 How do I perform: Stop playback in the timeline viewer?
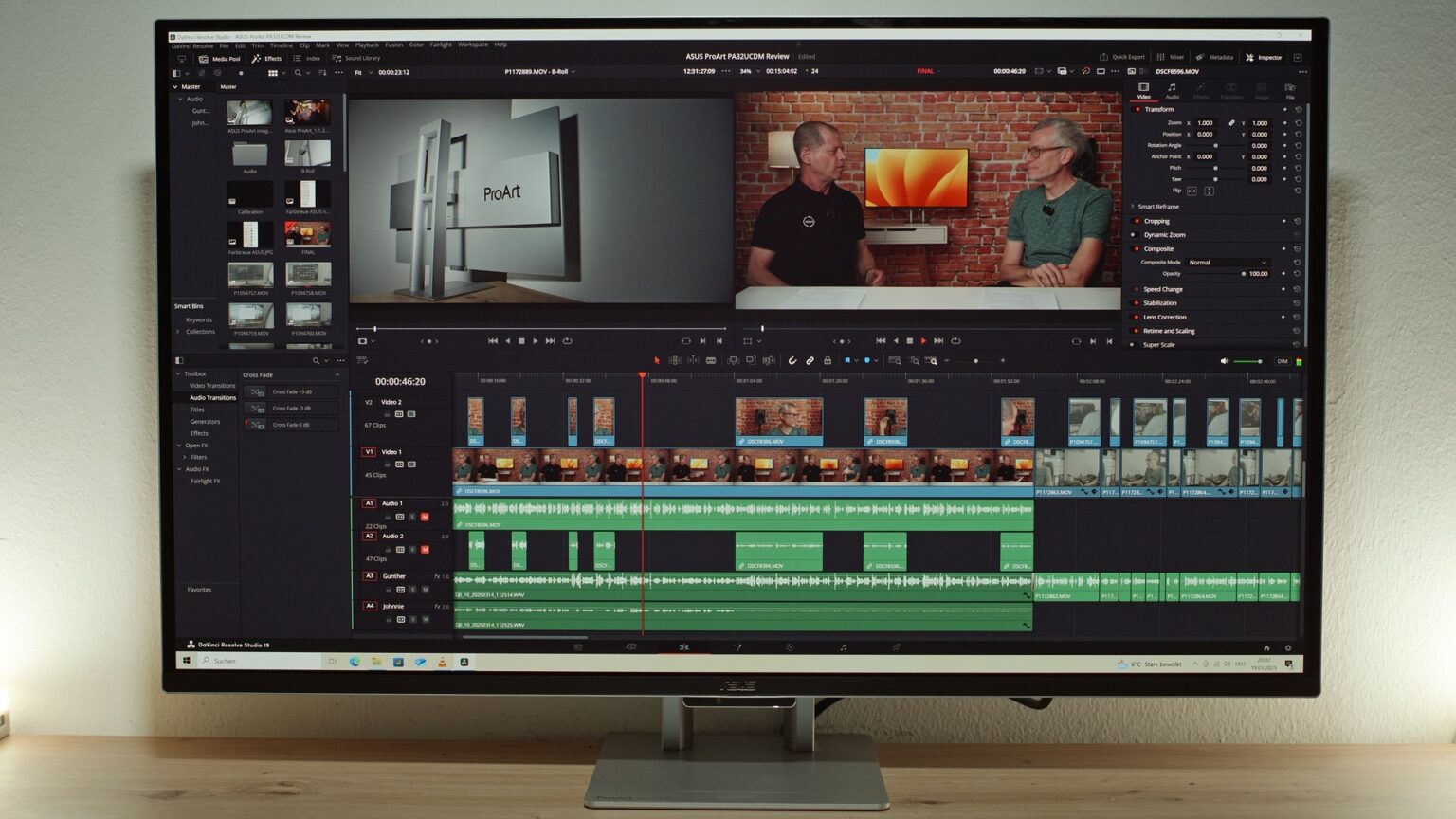click(x=909, y=340)
